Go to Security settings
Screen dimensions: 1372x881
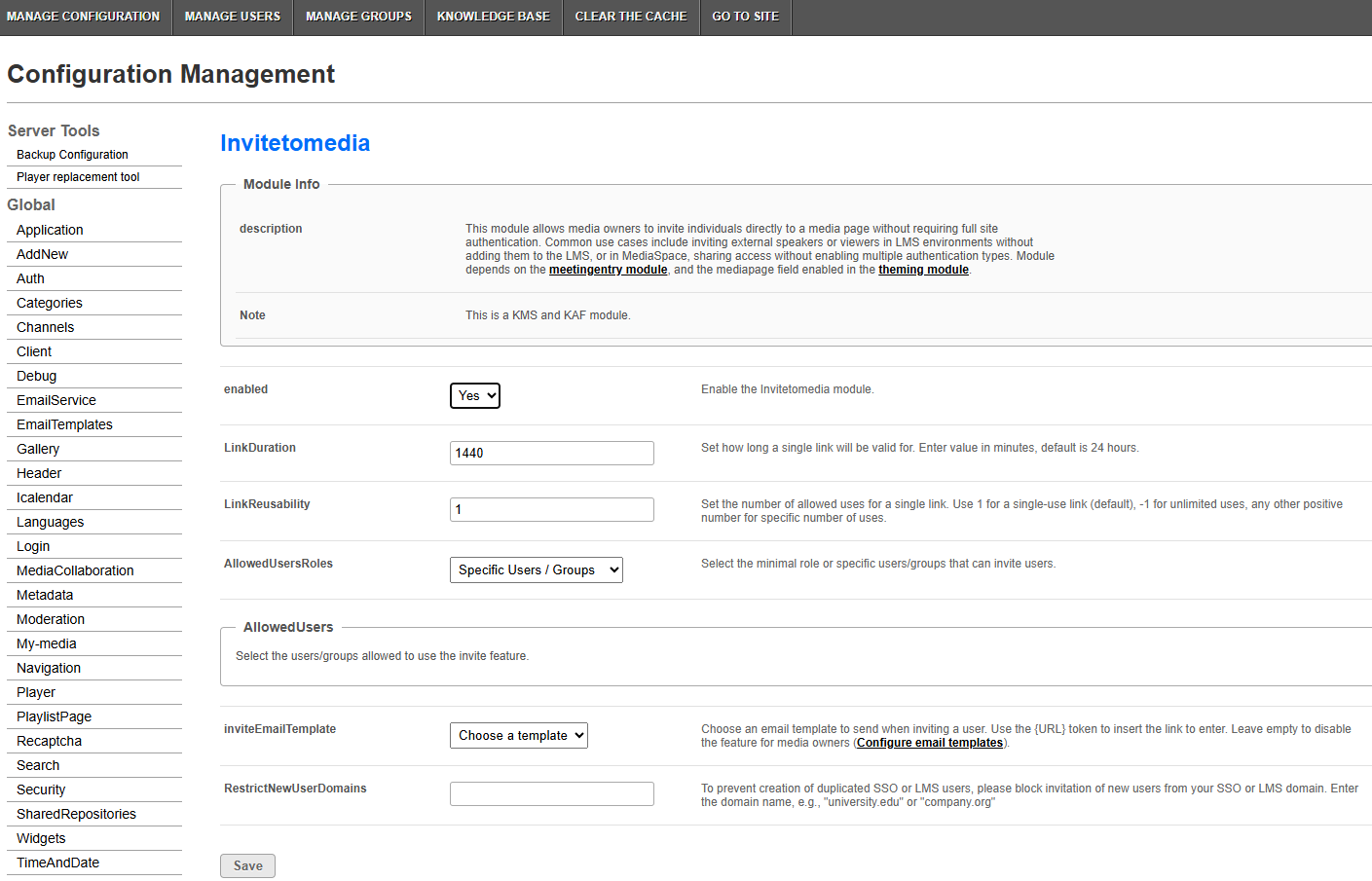coord(41,789)
